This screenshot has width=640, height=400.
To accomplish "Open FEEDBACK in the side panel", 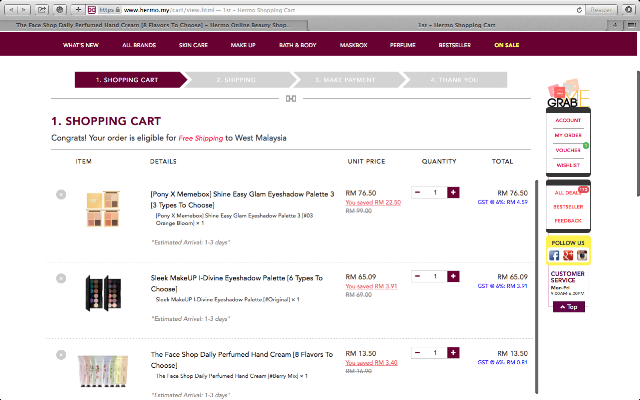I will point(568,221).
